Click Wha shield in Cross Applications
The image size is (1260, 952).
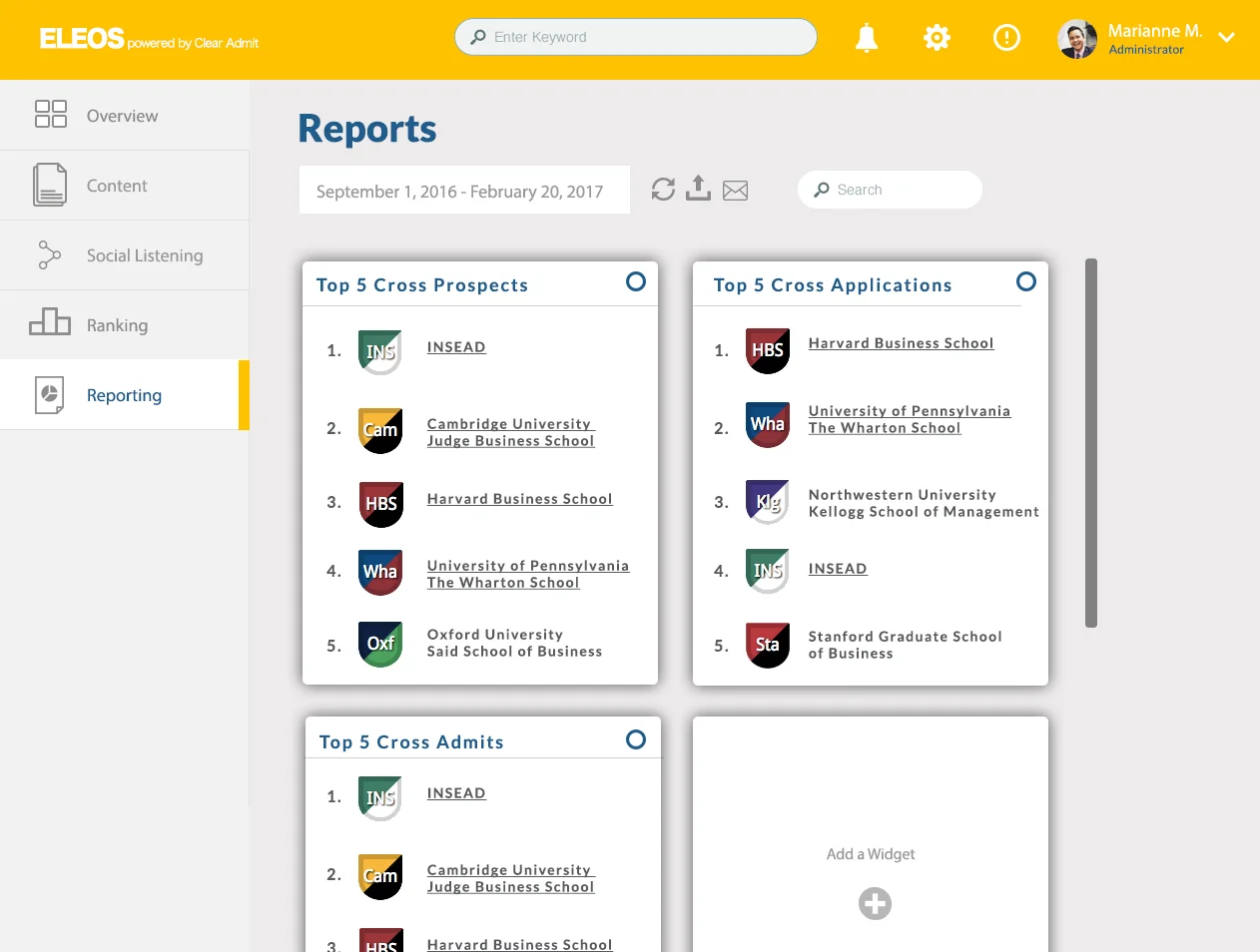pos(768,424)
